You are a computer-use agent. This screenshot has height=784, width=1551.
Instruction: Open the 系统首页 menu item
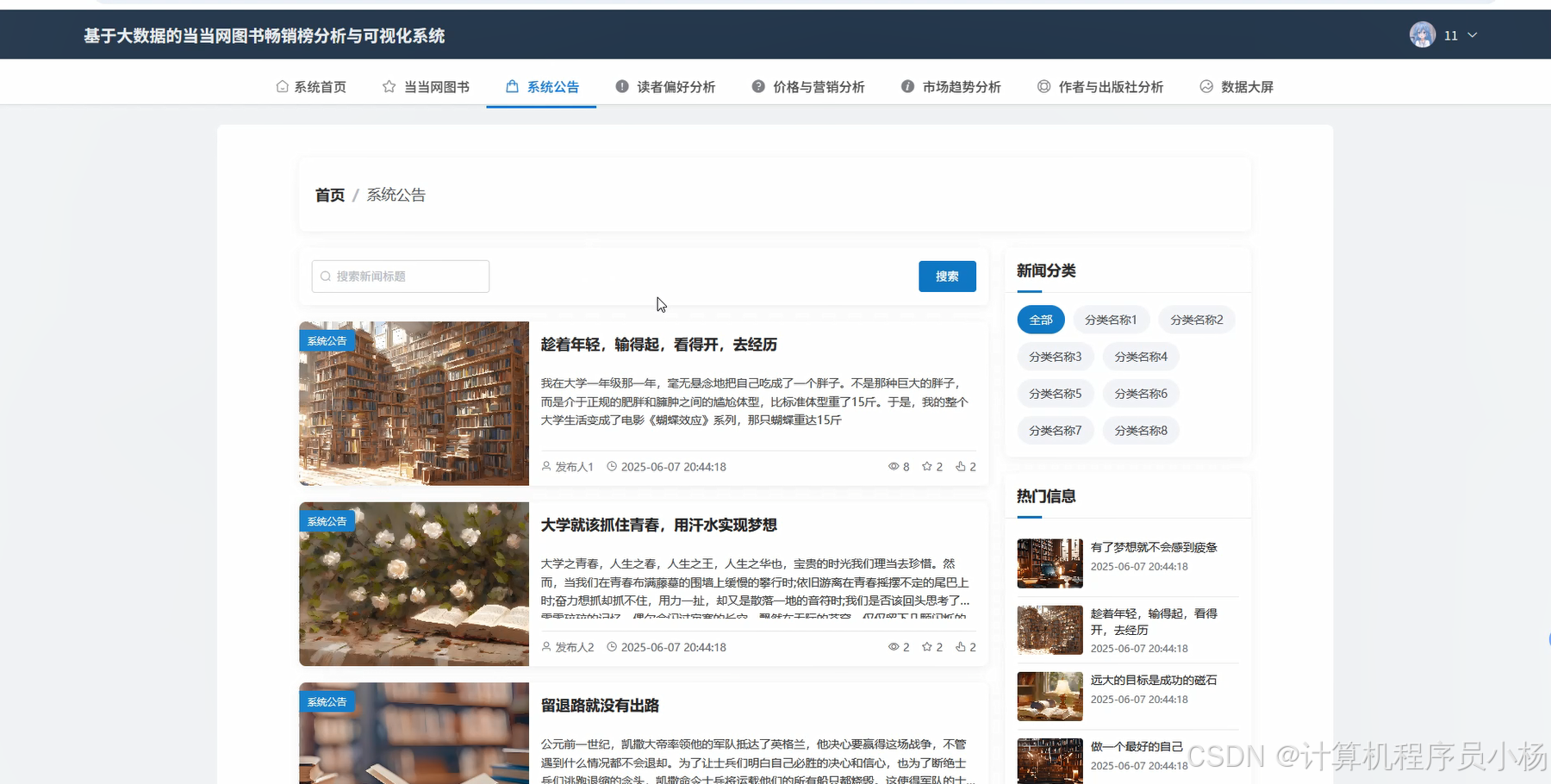[311, 86]
